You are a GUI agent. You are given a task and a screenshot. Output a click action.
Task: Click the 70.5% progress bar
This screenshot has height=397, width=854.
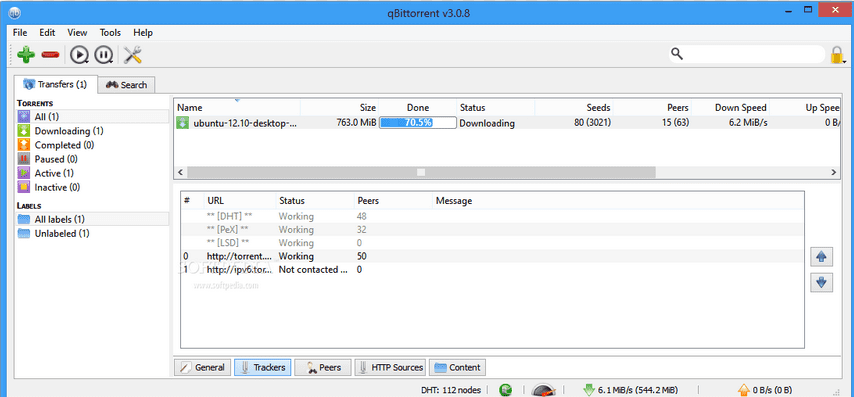pos(418,123)
